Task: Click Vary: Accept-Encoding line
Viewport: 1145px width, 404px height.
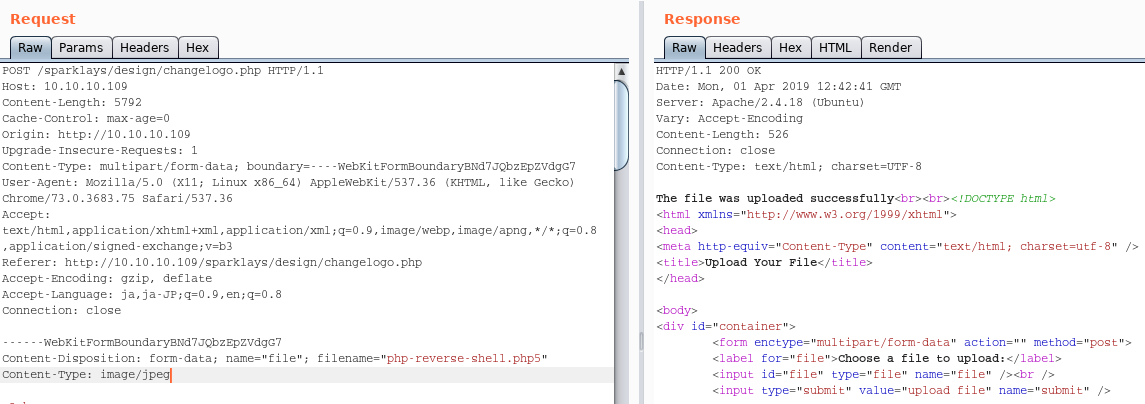Action: (729, 118)
